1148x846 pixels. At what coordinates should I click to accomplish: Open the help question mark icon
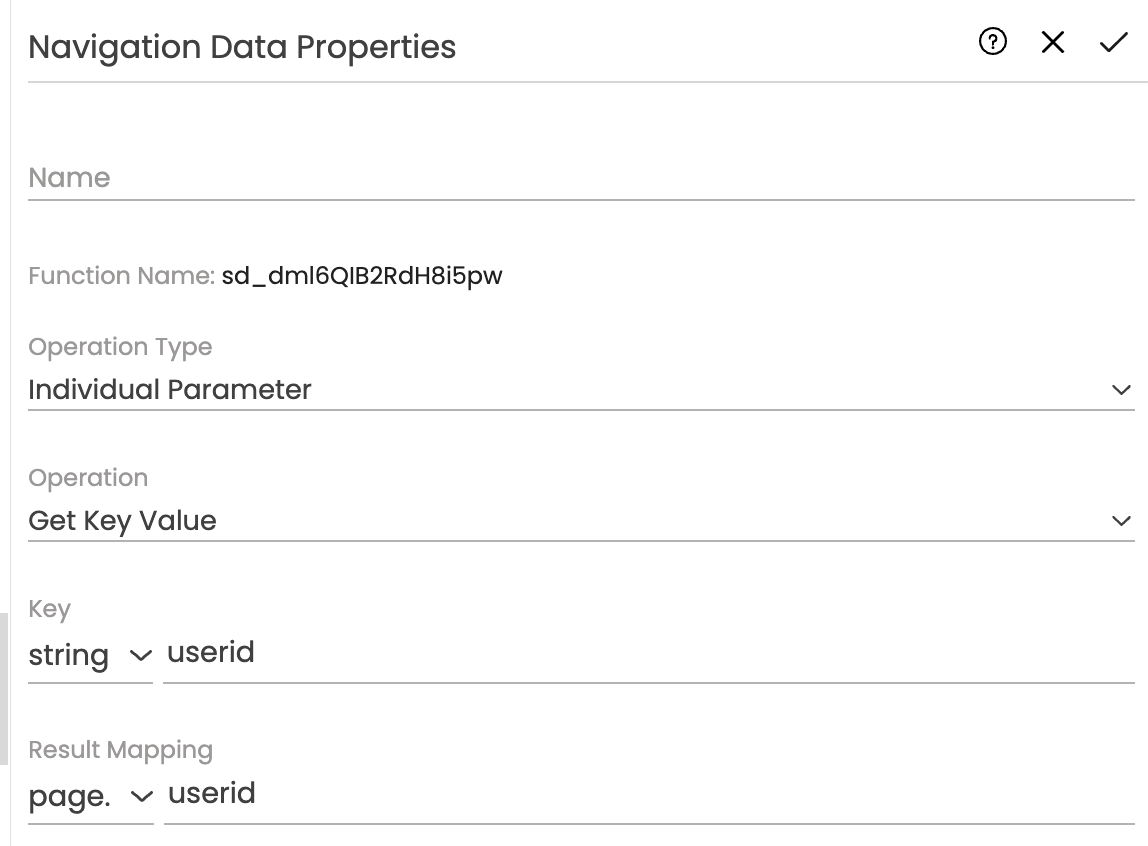point(993,42)
